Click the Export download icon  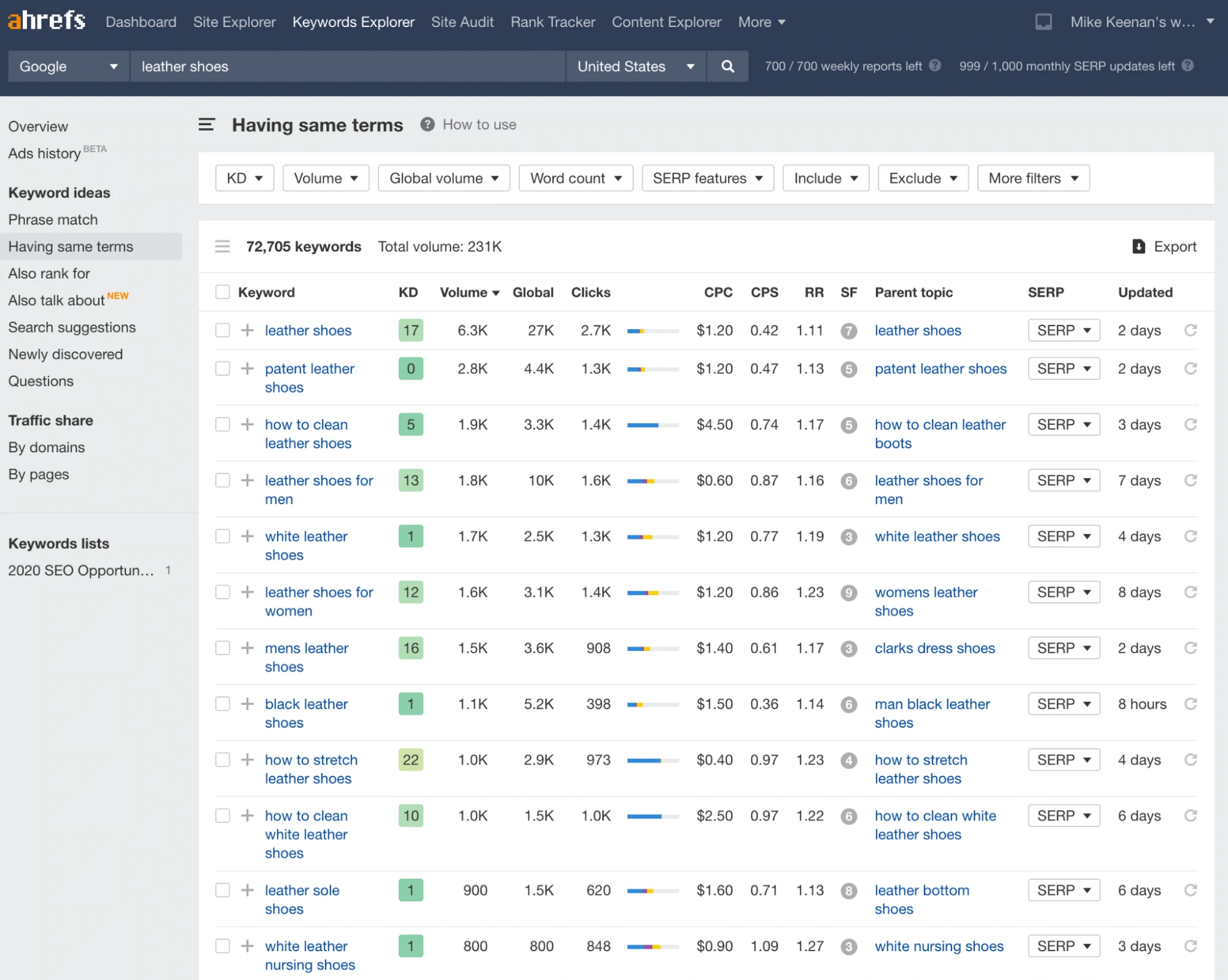point(1138,246)
